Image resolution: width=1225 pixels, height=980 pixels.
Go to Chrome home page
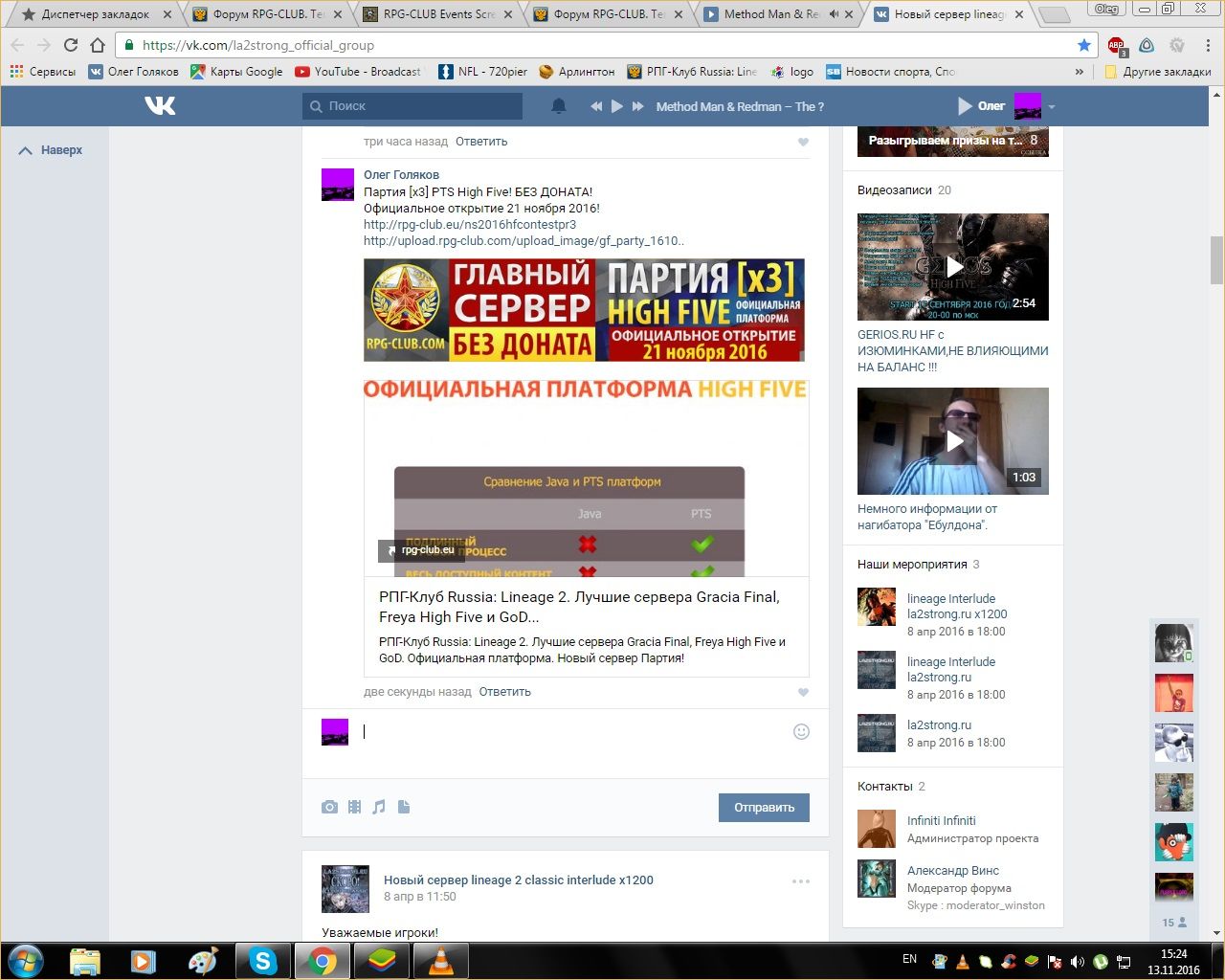pyautogui.click(x=97, y=45)
